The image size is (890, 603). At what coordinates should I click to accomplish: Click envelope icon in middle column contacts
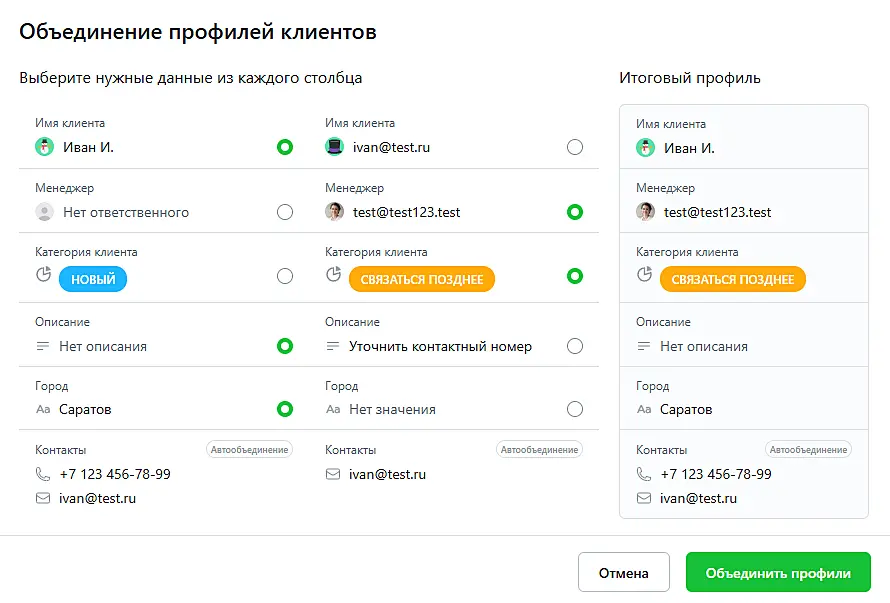click(333, 474)
